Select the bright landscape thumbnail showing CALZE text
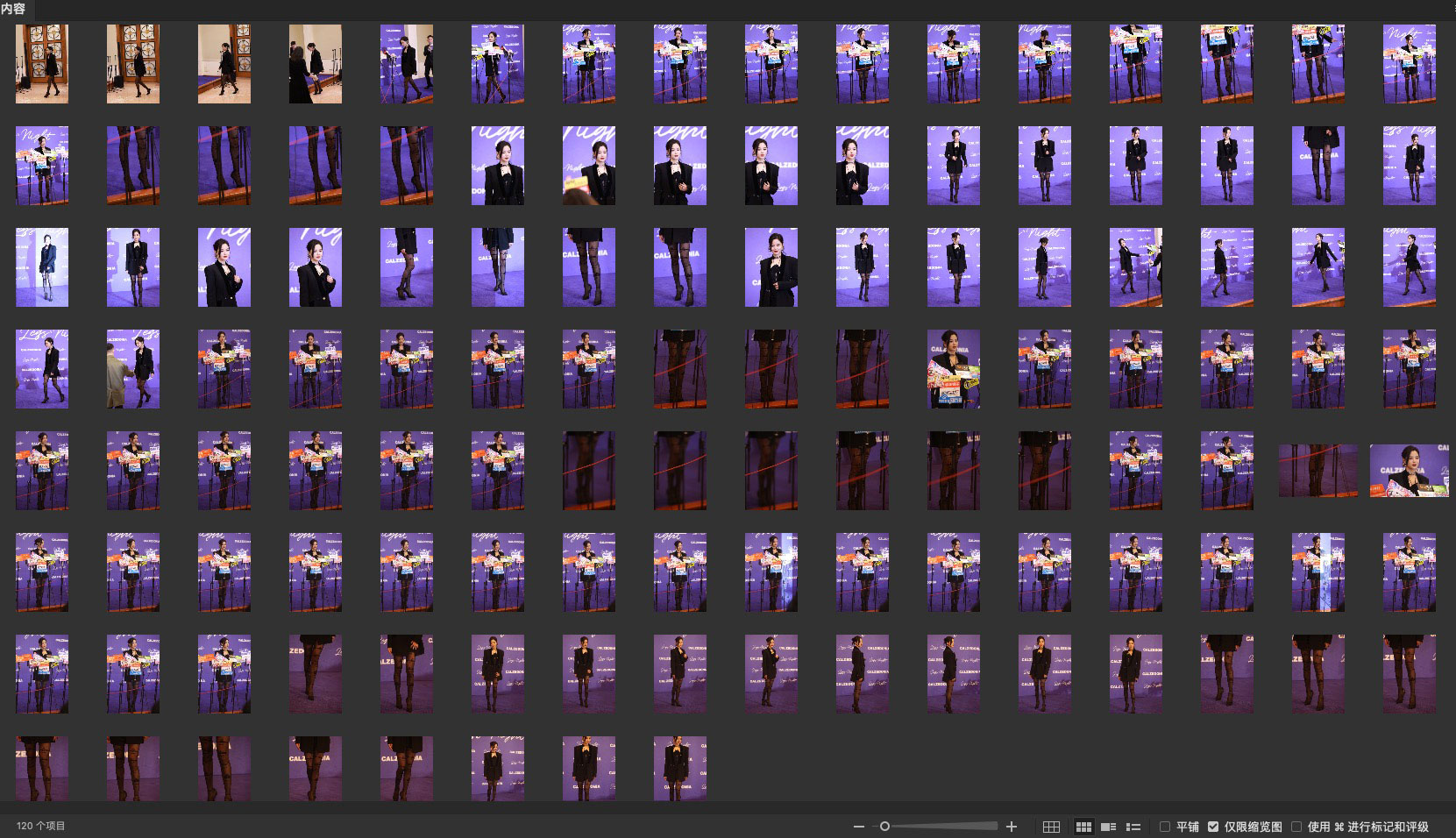This screenshot has width=1456, height=838. (1409, 471)
